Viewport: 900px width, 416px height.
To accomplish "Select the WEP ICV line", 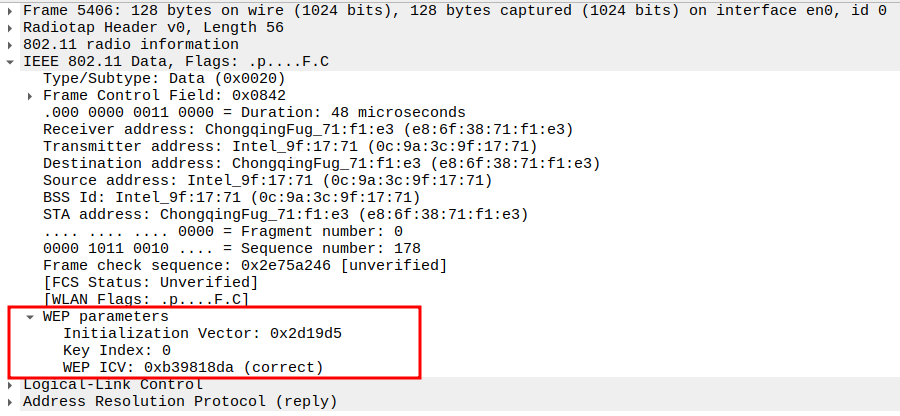I will pyautogui.click(x=192, y=368).
